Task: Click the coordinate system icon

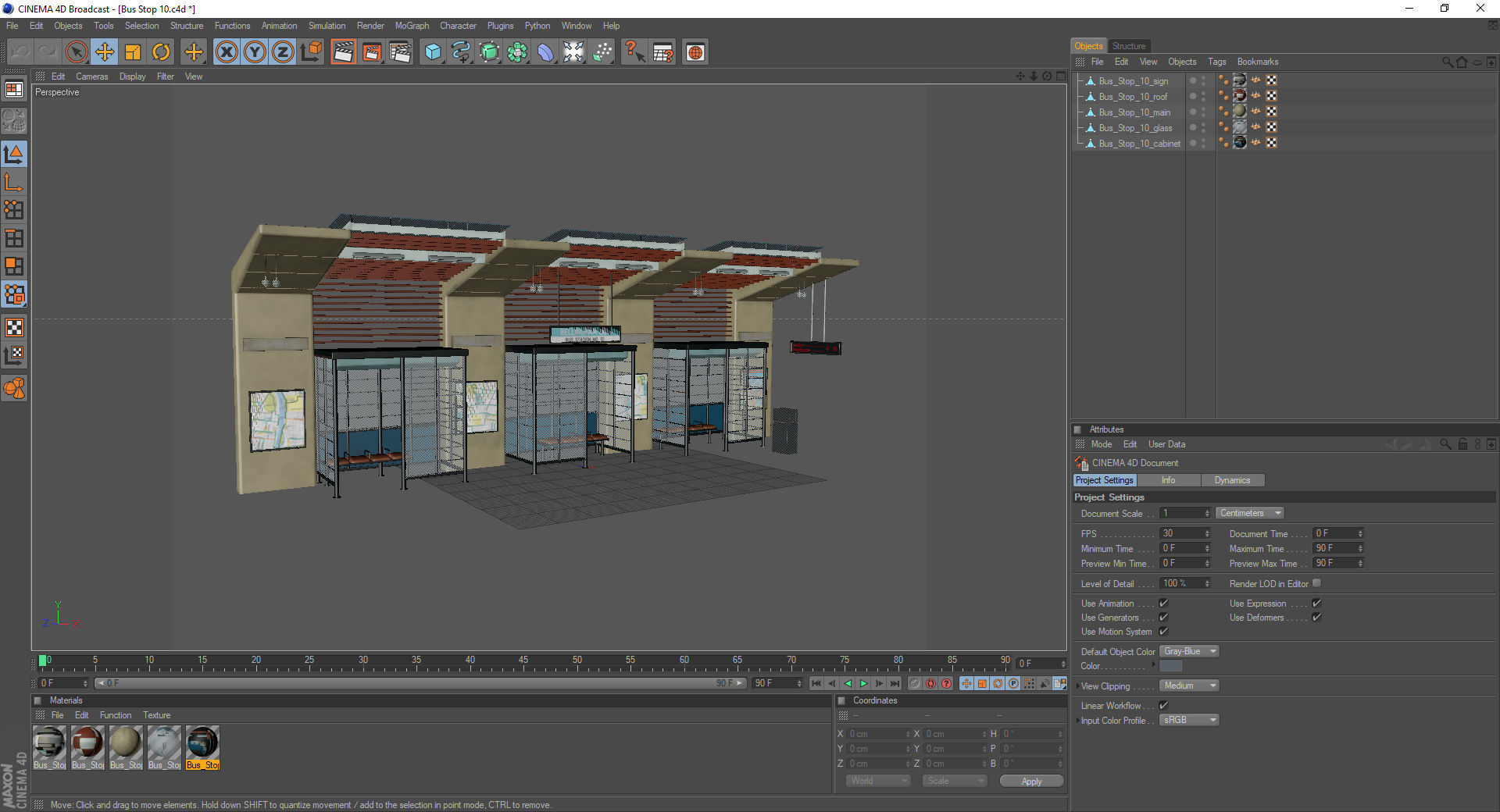Action: pos(311,52)
